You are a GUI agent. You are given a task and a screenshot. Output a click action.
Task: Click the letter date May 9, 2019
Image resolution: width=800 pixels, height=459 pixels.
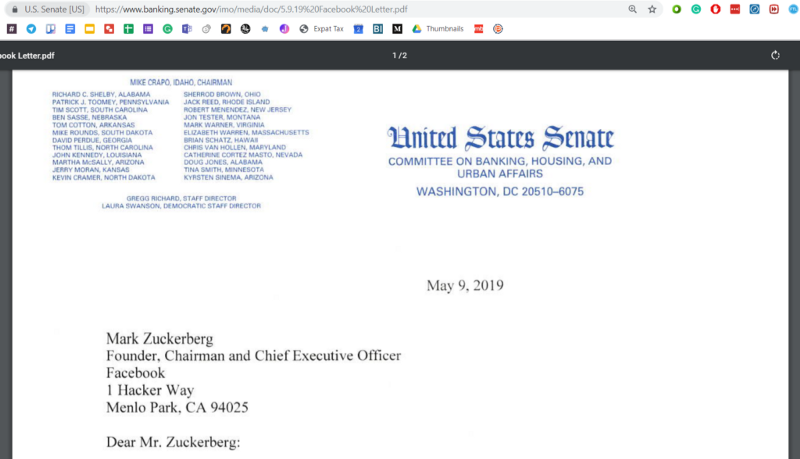(x=465, y=285)
